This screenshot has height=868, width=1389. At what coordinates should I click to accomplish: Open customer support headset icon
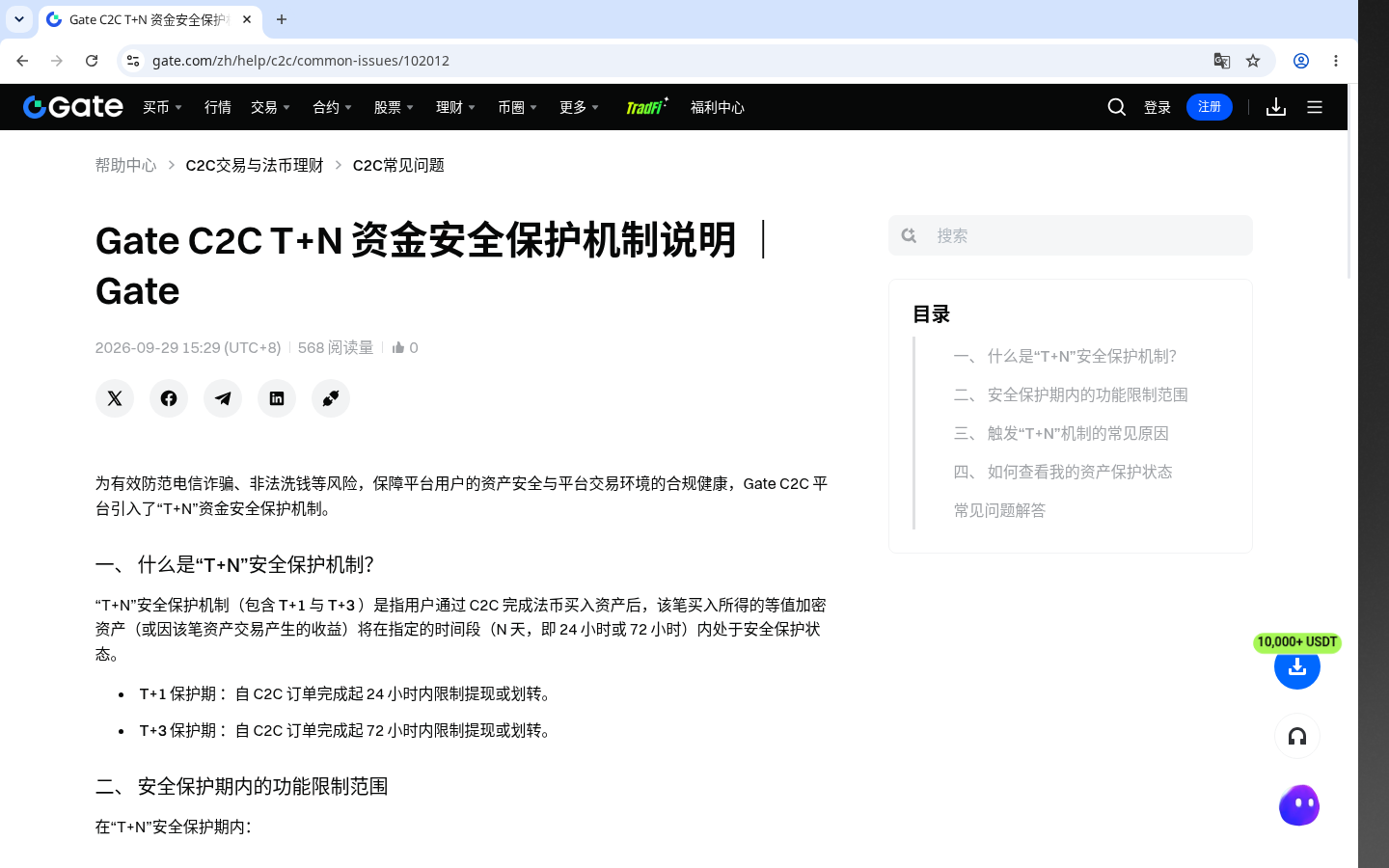(x=1297, y=736)
